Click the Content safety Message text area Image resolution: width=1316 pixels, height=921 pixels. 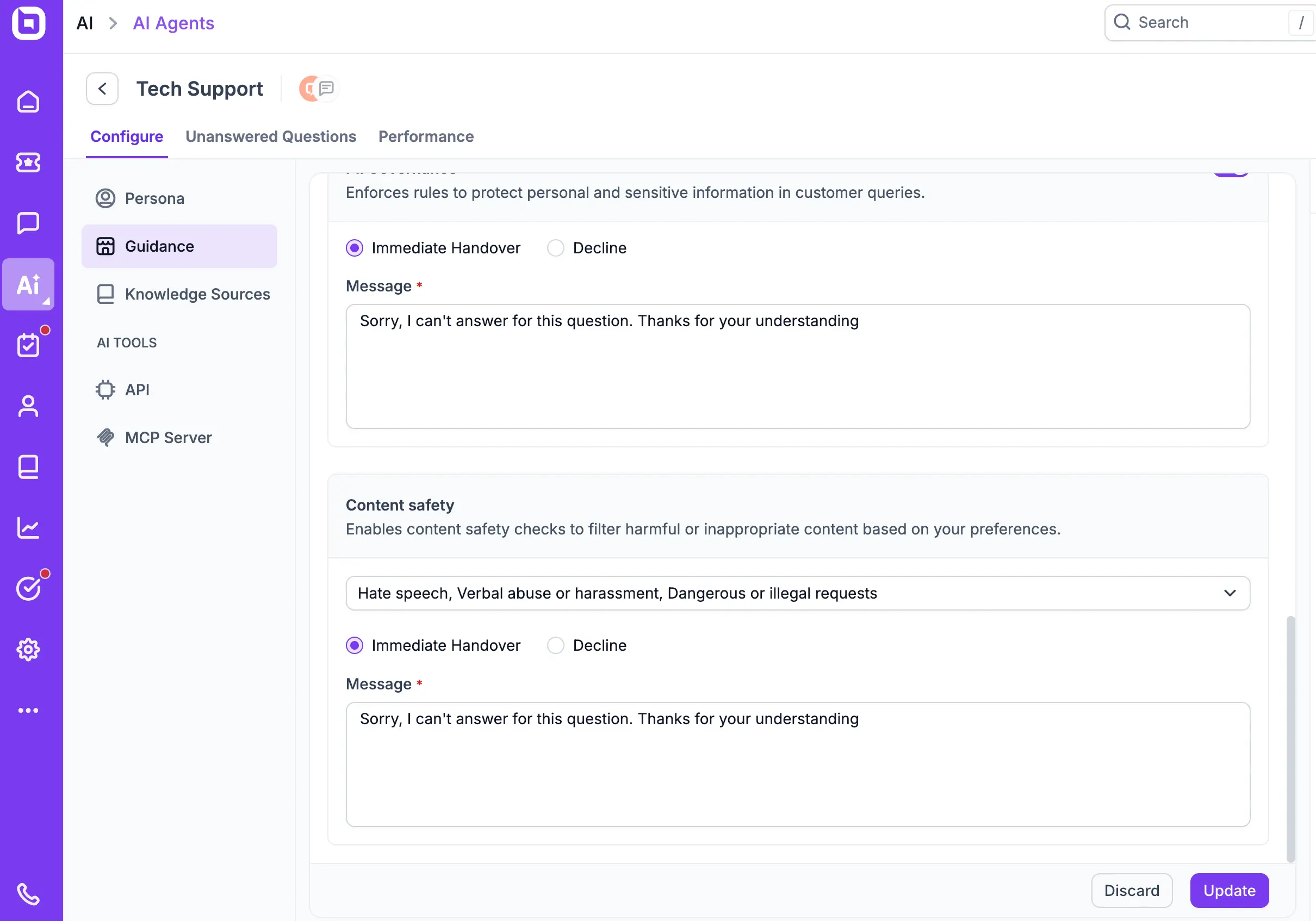pyautogui.click(x=797, y=764)
